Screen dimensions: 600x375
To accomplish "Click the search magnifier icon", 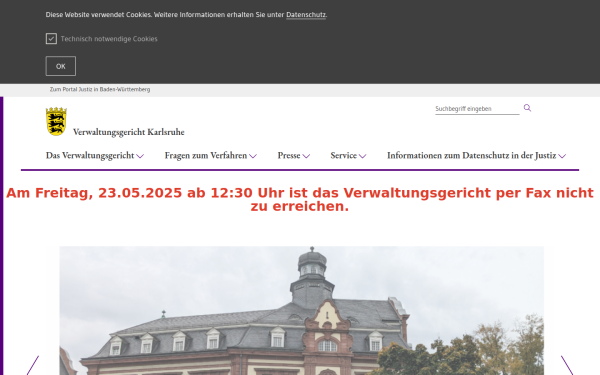I will pos(527,108).
